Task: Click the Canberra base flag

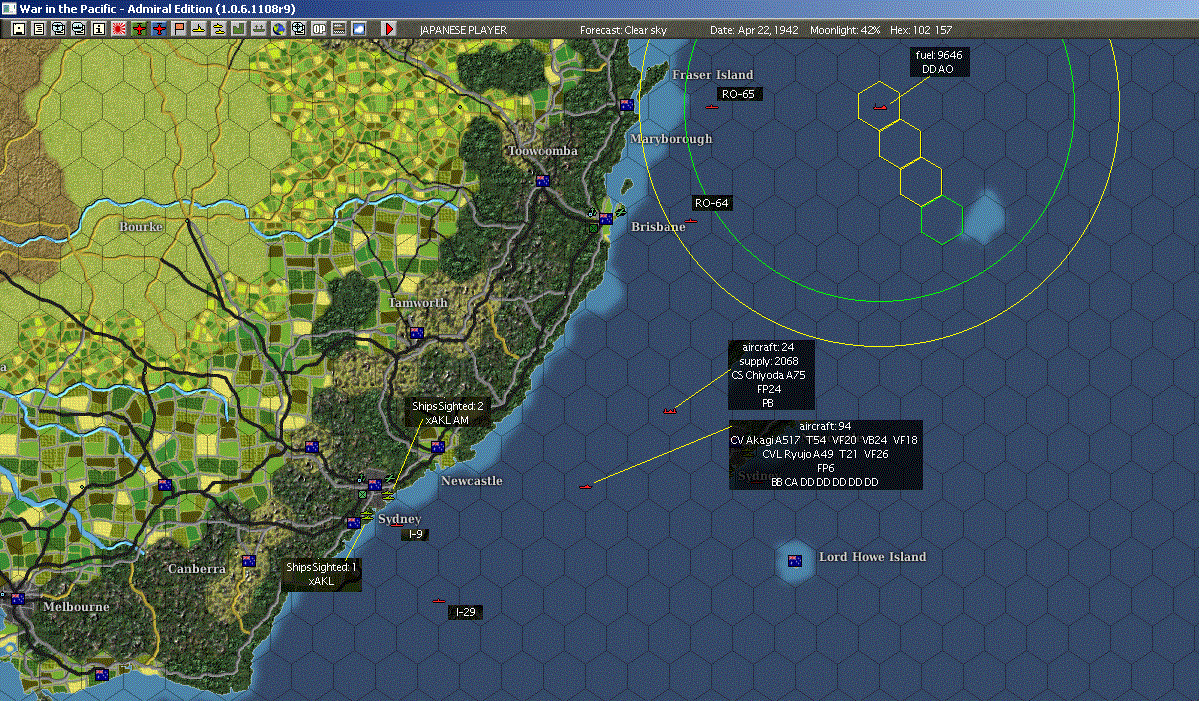Action: [249, 561]
